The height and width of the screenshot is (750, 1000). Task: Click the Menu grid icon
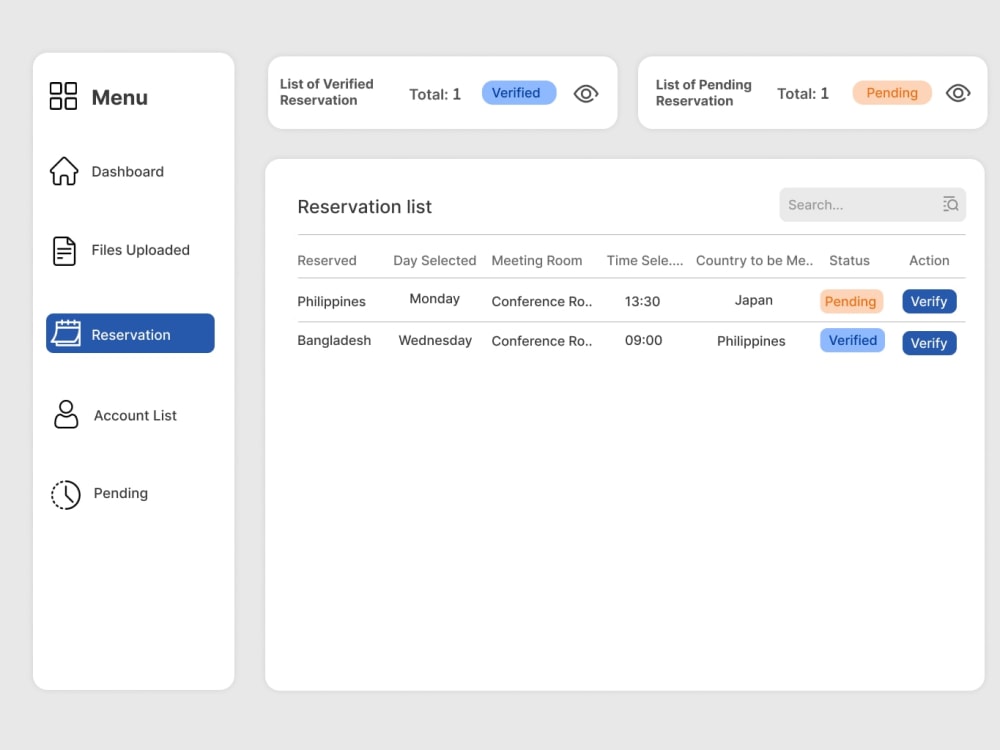pos(63,96)
